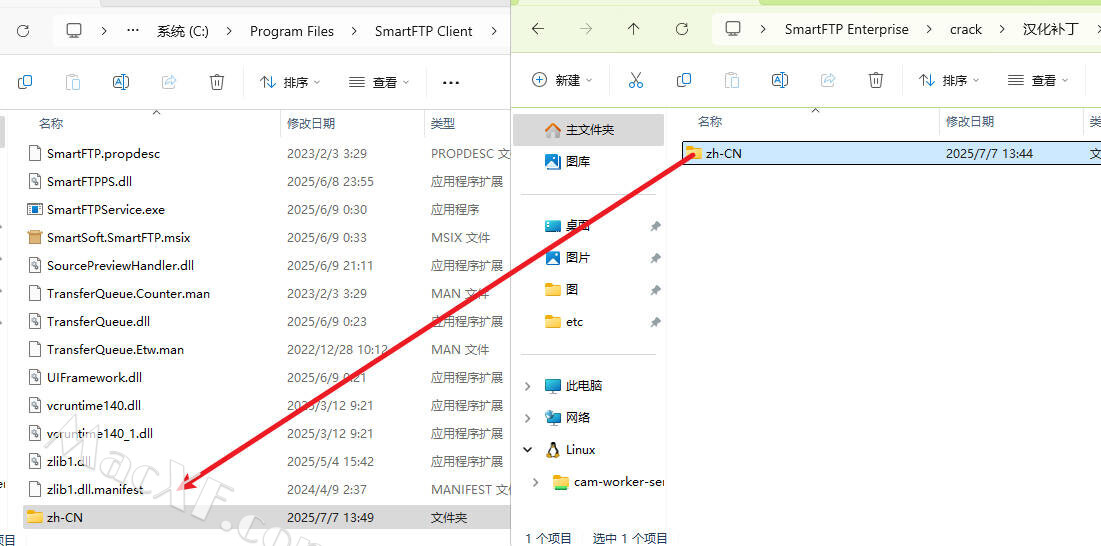The height and width of the screenshot is (546, 1101).
Task: Click the rename icon in the right window's toolbar
Action: (x=779, y=80)
